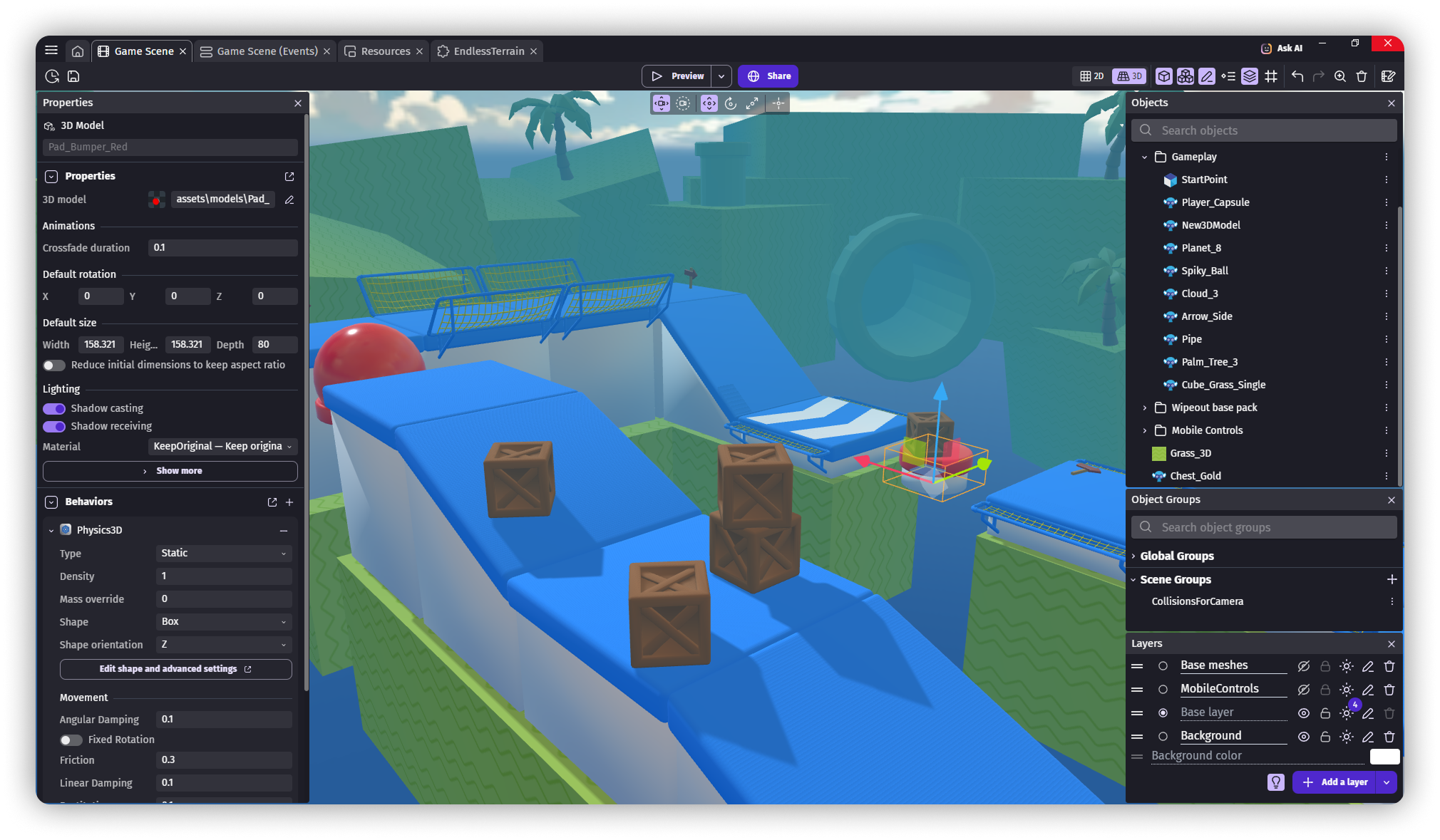Screen dimensions: 1440x840
Task: Toggle the grid icon in toolbar
Action: [x=1271, y=76]
